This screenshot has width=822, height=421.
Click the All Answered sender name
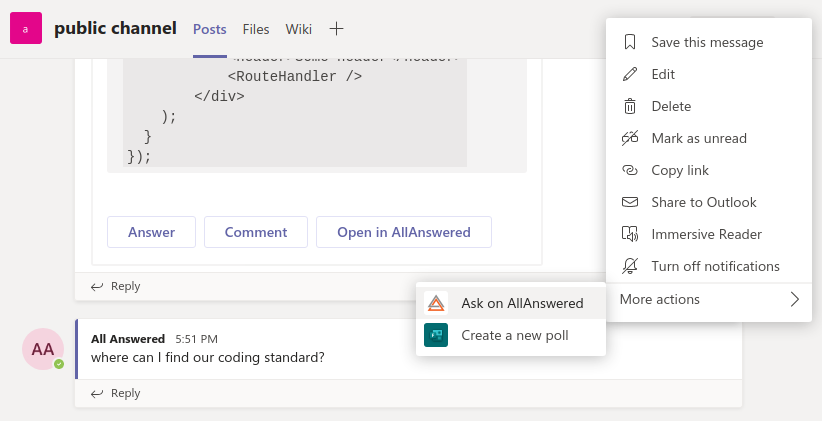click(x=128, y=339)
